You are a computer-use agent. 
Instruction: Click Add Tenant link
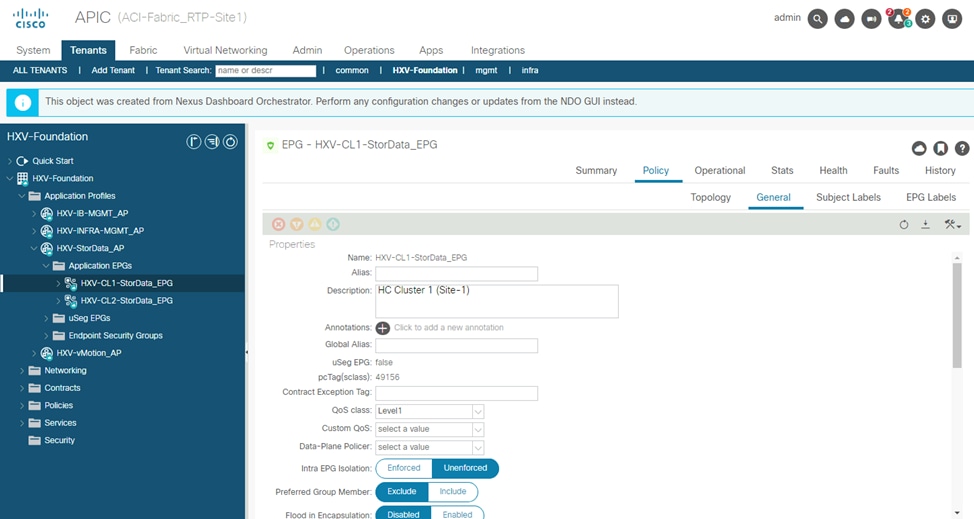[113, 70]
